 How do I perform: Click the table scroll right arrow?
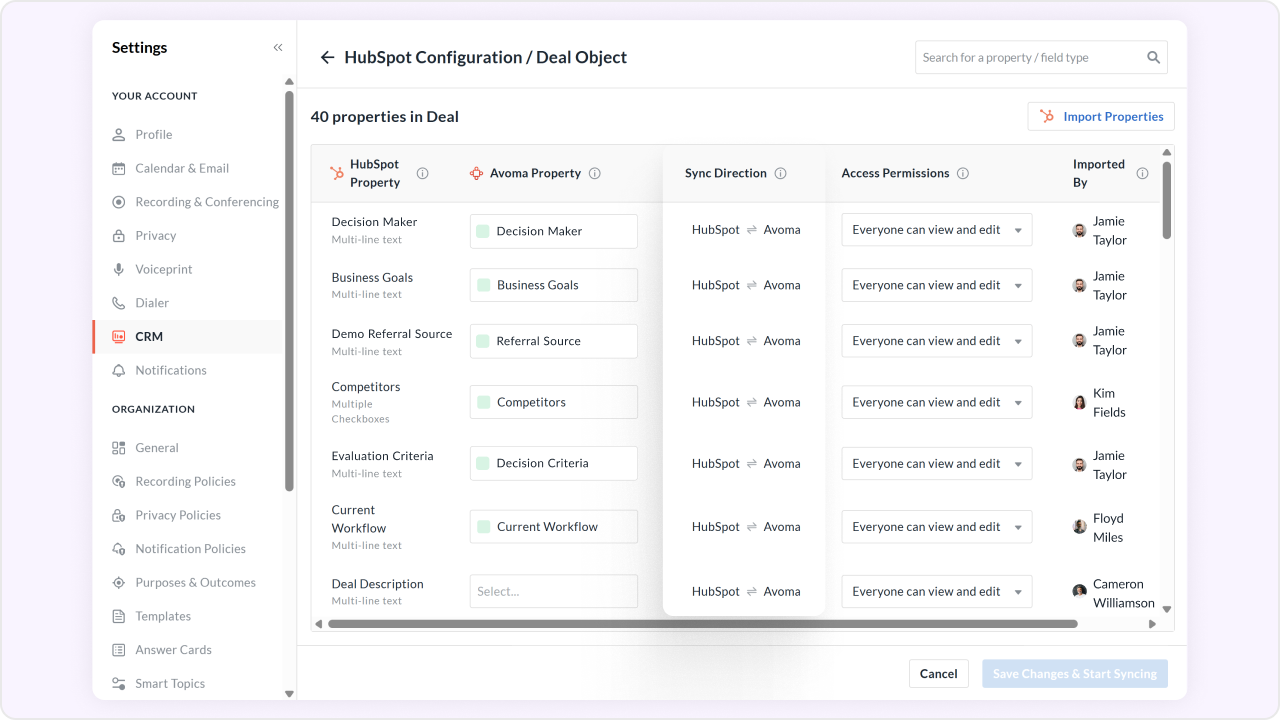click(x=1152, y=624)
